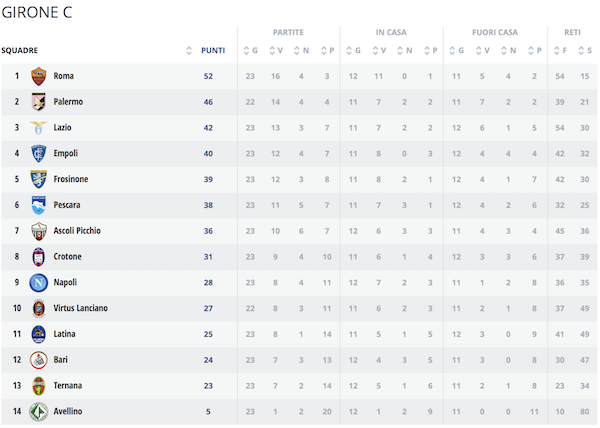Click the Empoli team crest

pyautogui.click(x=39, y=153)
